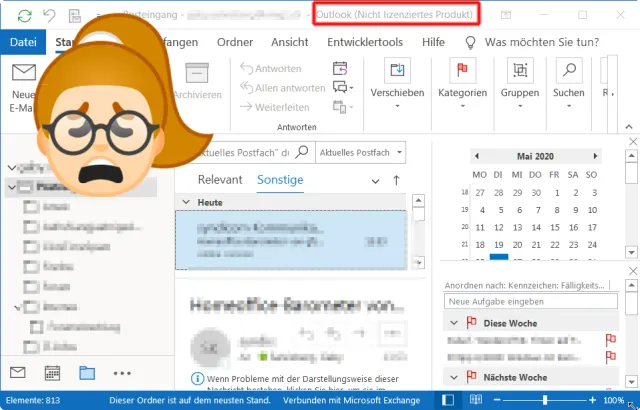Image resolution: width=640 pixels, height=410 pixels.
Task: Go to next month in calendar
Action: (x=597, y=156)
